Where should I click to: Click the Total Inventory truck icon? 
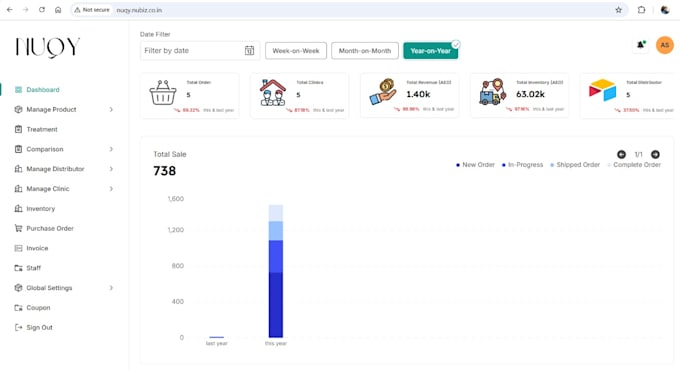point(493,92)
